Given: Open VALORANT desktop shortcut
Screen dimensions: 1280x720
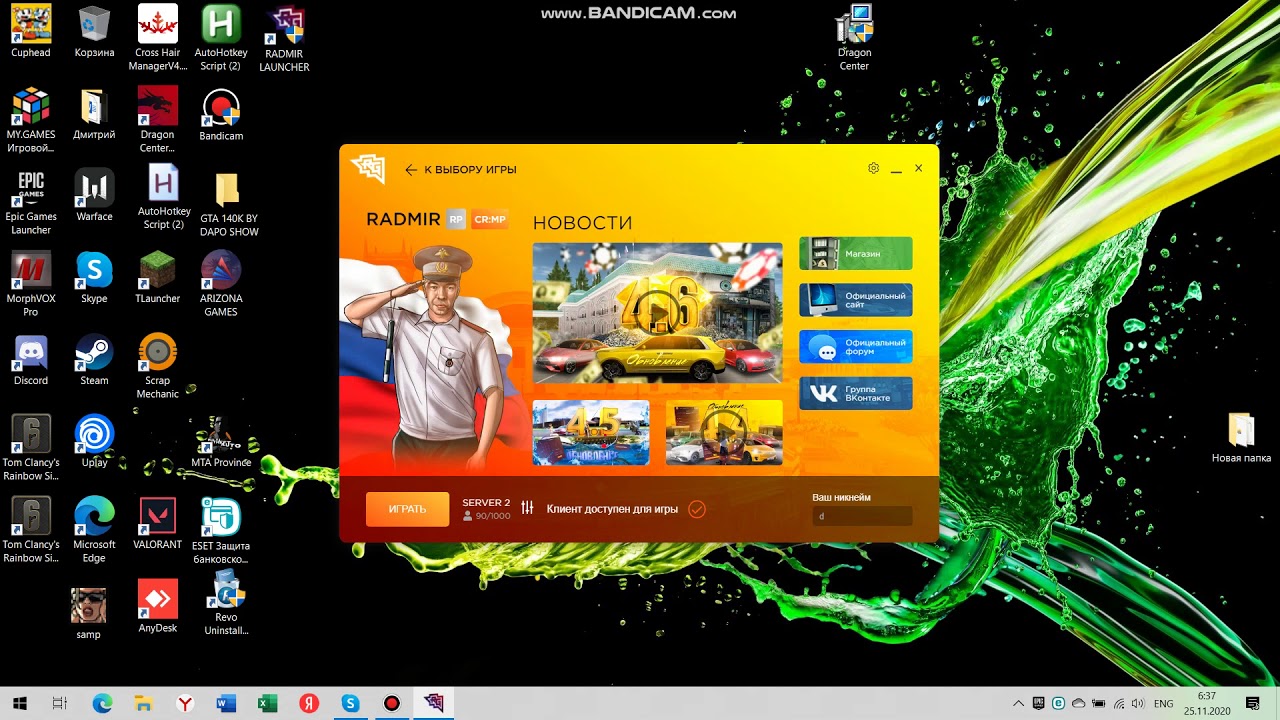Looking at the screenshot, I should click(x=158, y=524).
